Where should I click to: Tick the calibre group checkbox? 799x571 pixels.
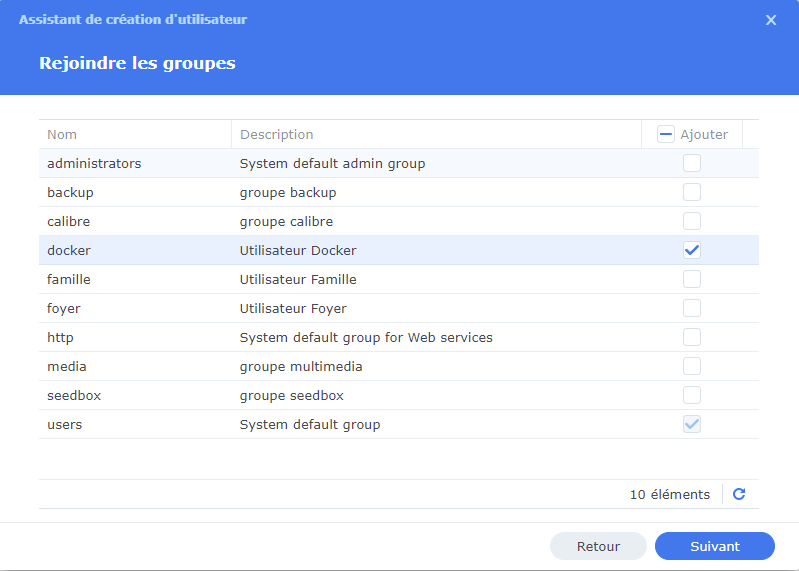[692, 221]
